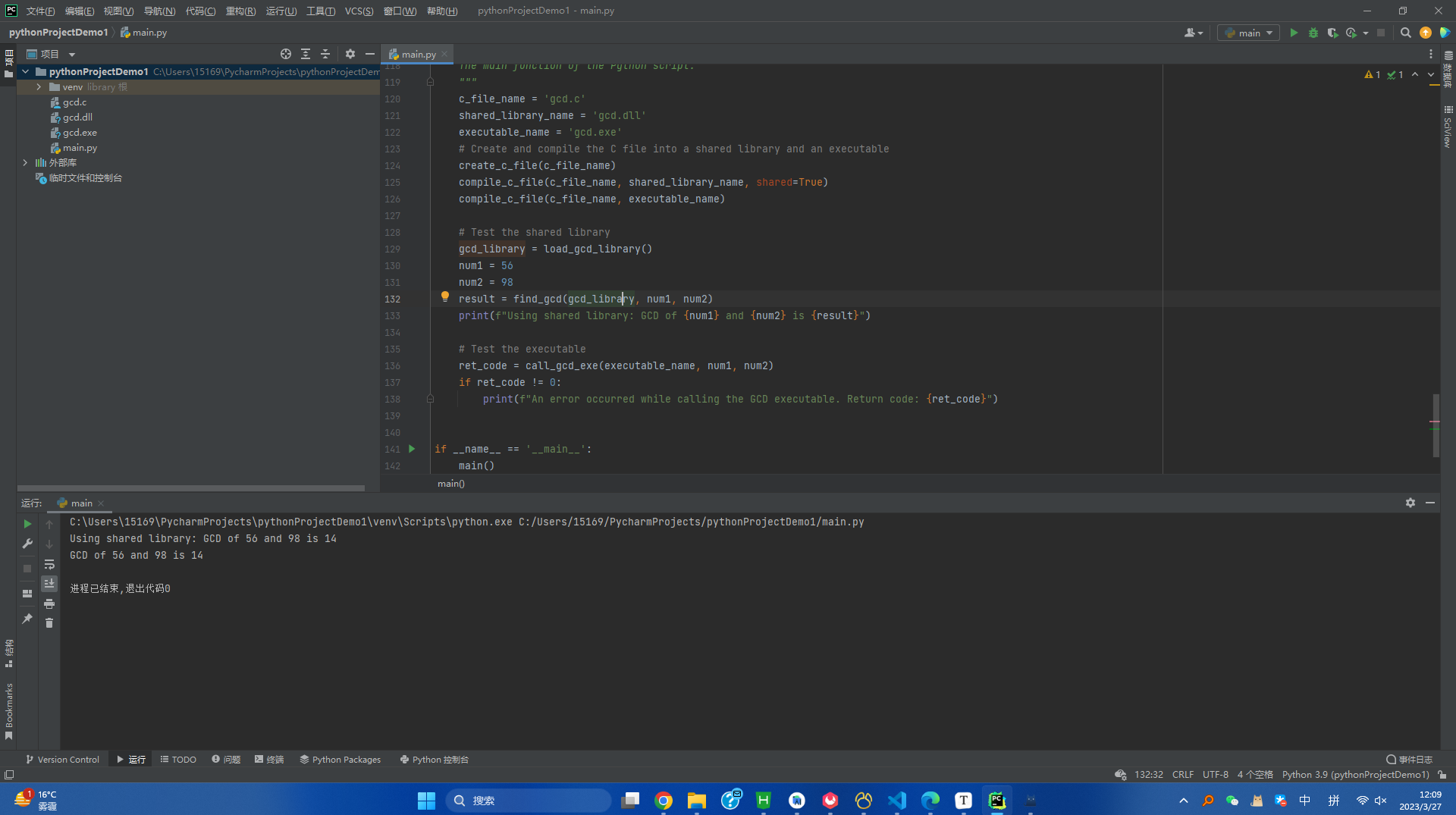Screen dimensions: 1456x815
Task: Expand the 外部库 node
Action: click(x=25, y=163)
